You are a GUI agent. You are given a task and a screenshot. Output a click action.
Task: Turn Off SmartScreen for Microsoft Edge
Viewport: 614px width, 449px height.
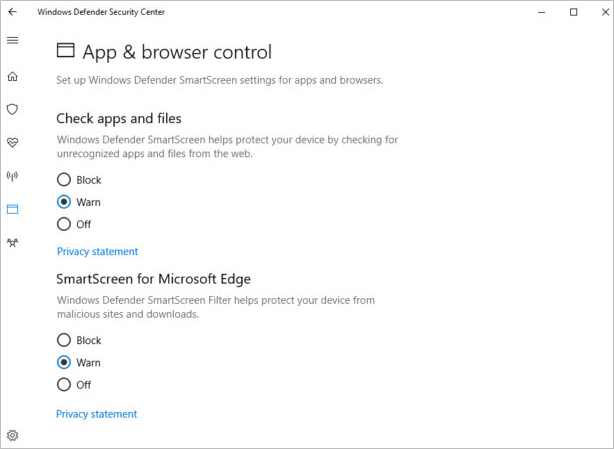click(x=64, y=384)
